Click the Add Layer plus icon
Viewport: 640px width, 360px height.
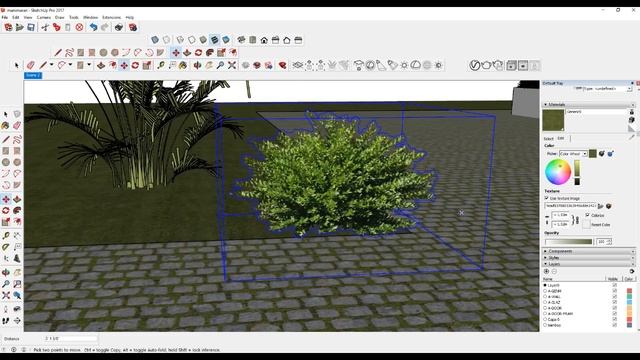point(547,271)
